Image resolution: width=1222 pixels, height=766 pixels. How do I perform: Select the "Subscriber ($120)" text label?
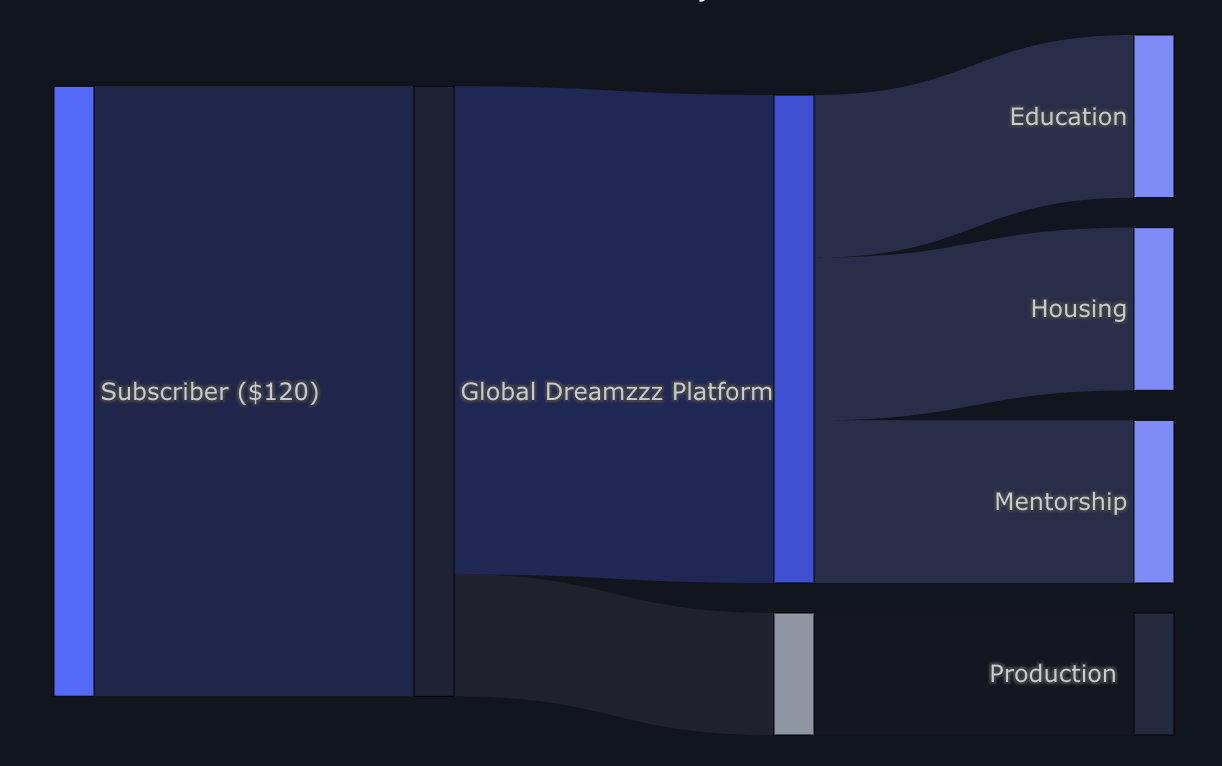[209, 392]
